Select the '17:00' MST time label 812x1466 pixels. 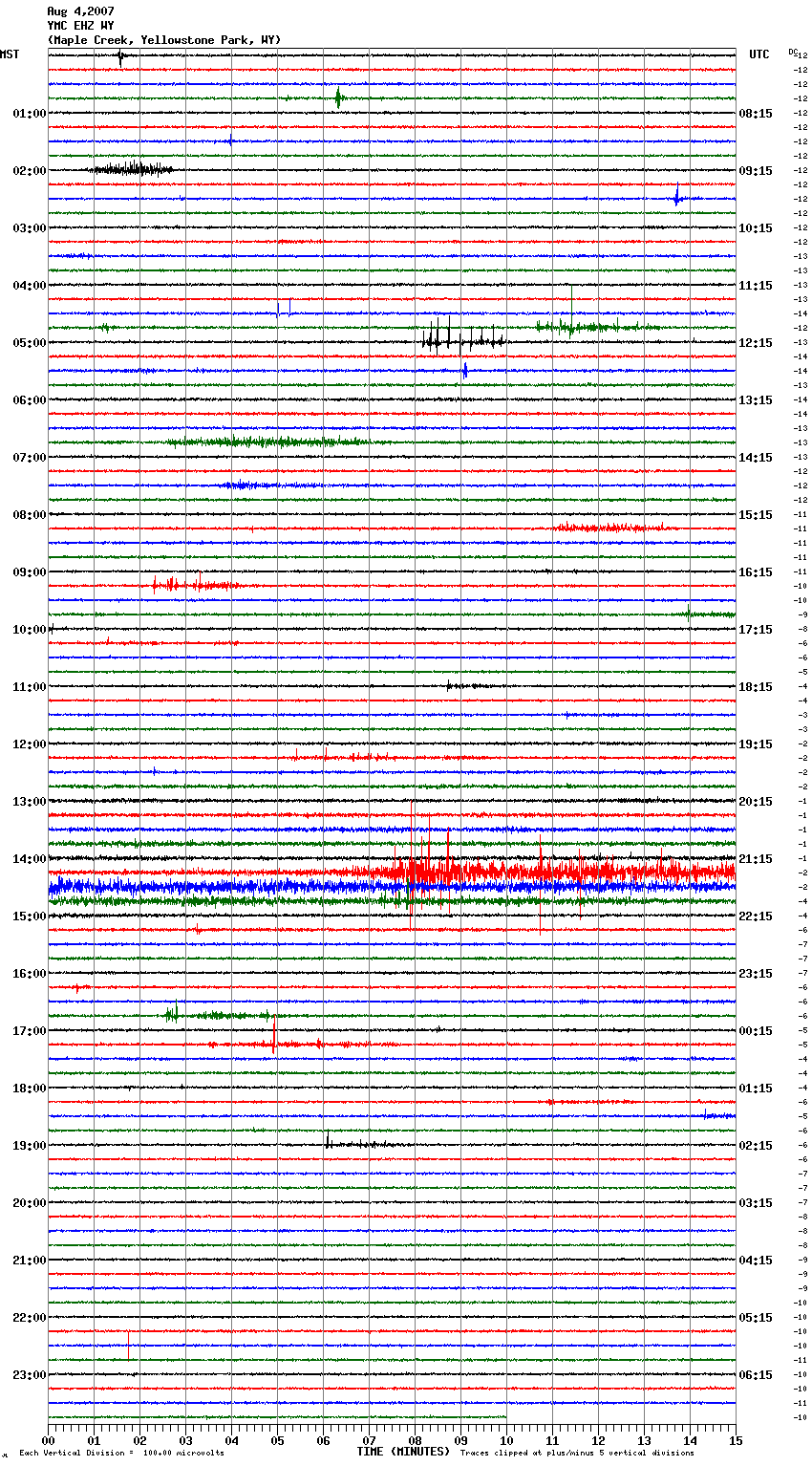click(30, 1031)
